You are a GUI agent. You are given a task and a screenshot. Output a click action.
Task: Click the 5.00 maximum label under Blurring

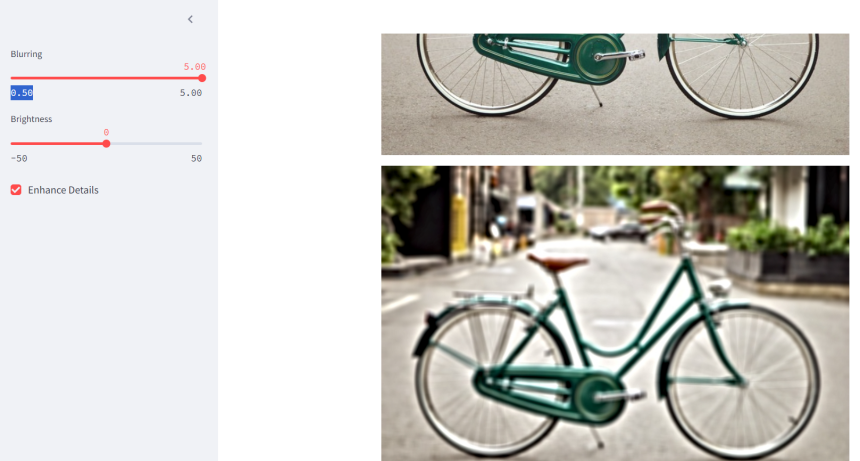[191, 93]
